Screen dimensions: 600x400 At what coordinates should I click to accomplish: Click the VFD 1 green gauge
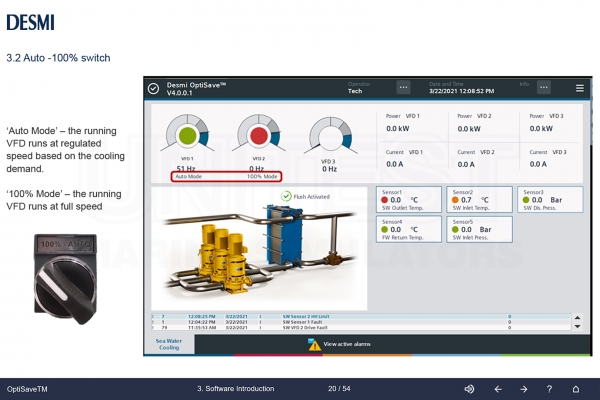(x=188, y=135)
